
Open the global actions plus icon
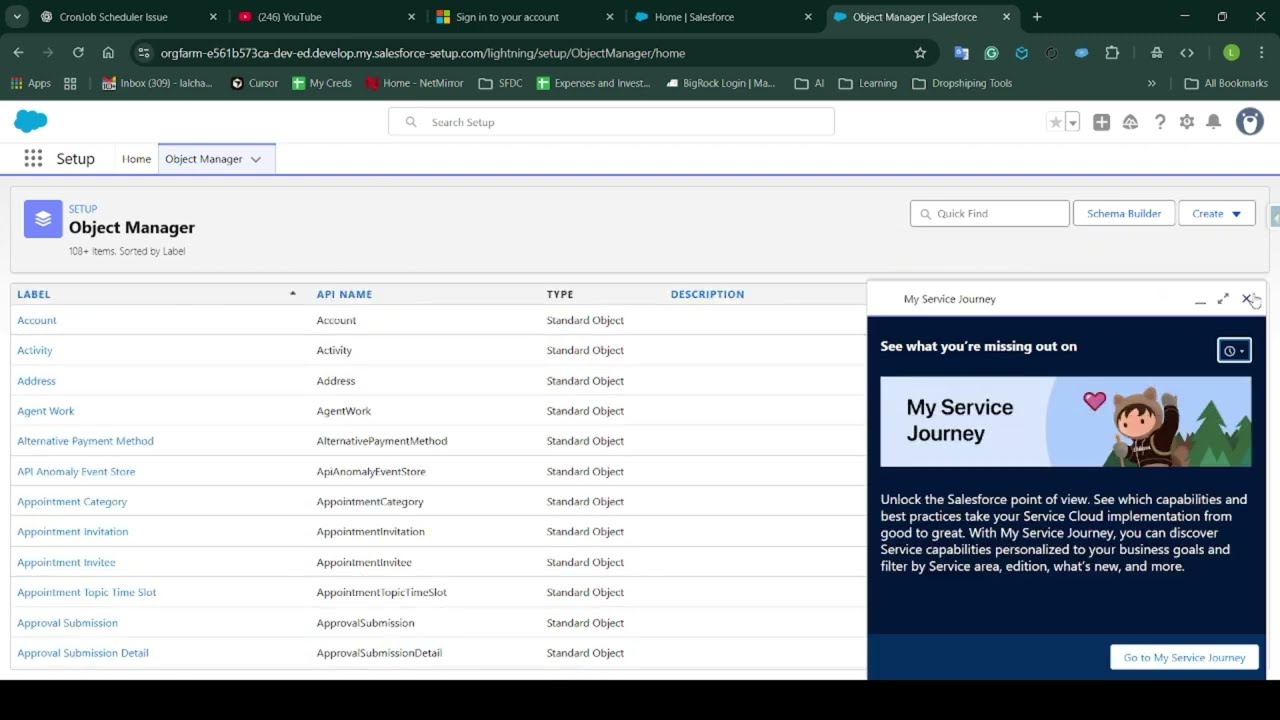click(1101, 122)
